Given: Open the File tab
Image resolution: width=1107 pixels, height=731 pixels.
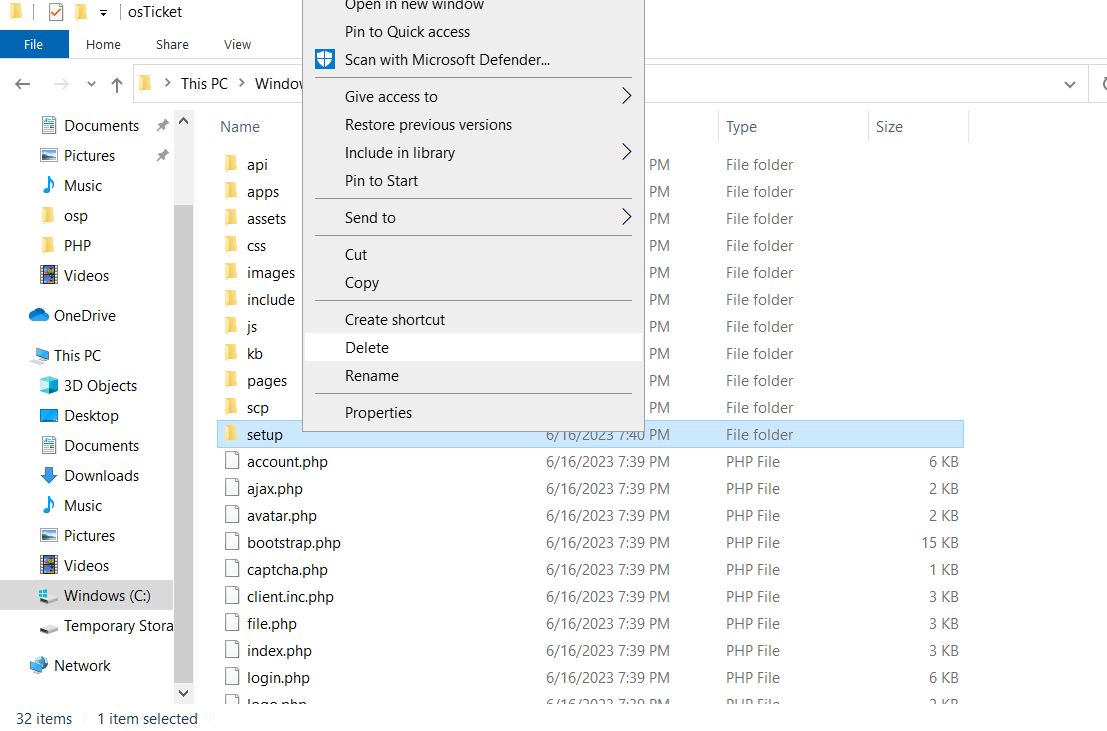Looking at the screenshot, I should coord(34,44).
